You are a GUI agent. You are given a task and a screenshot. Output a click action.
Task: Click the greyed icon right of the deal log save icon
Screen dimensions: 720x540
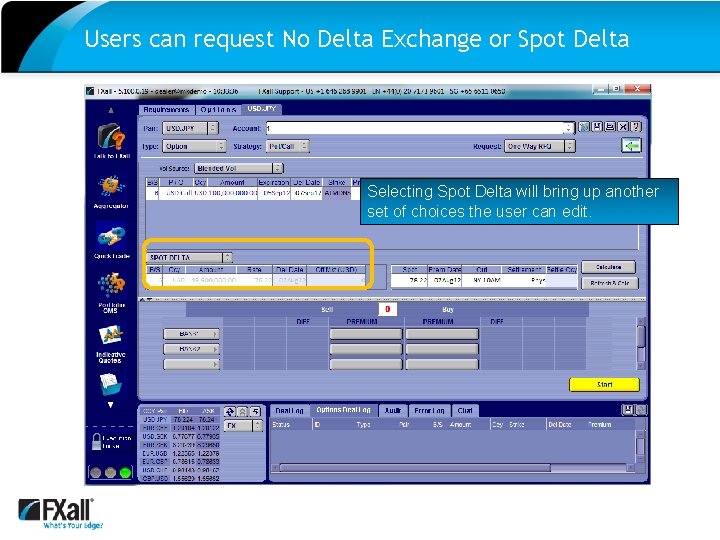coord(641,410)
